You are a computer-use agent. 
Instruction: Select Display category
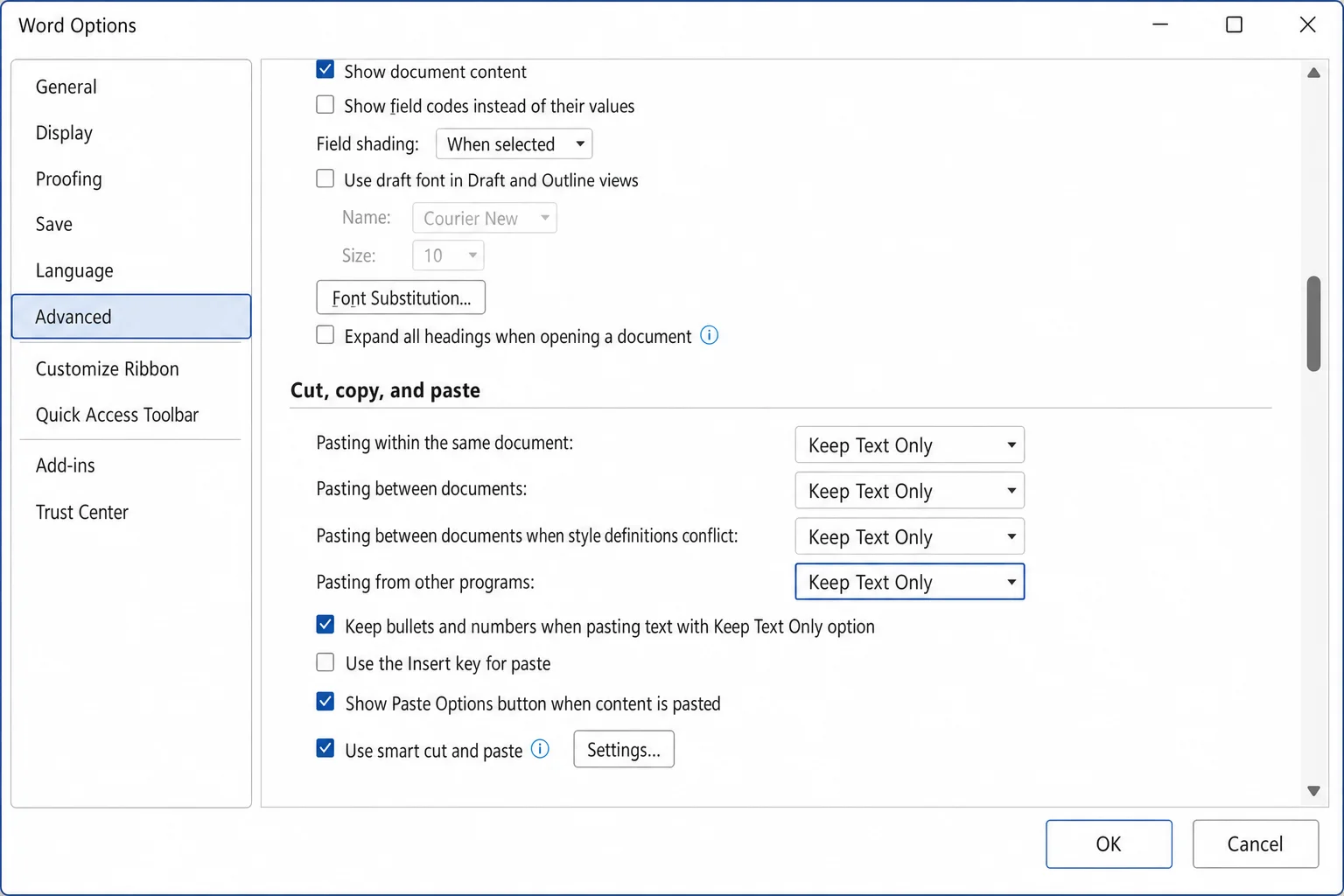pos(131,133)
